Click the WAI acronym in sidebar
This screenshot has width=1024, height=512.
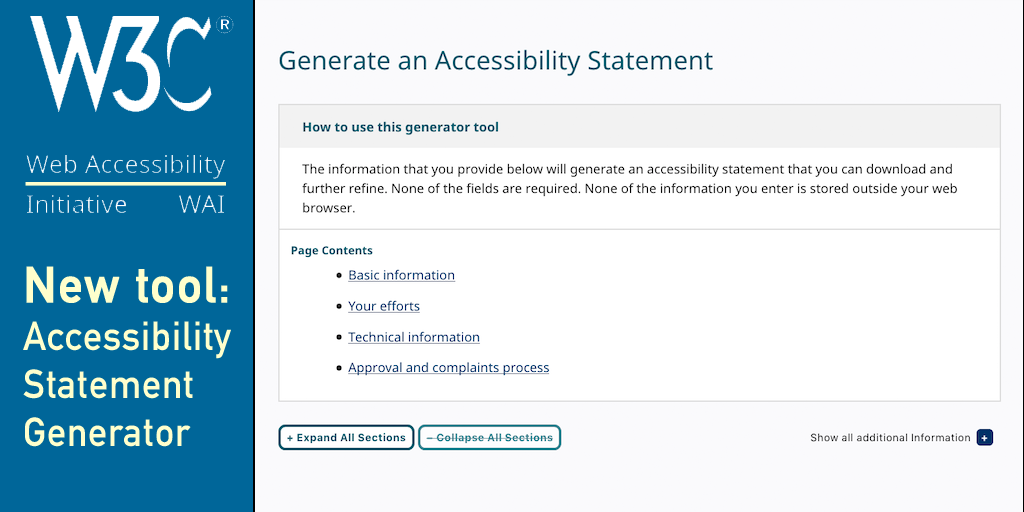(201, 205)
